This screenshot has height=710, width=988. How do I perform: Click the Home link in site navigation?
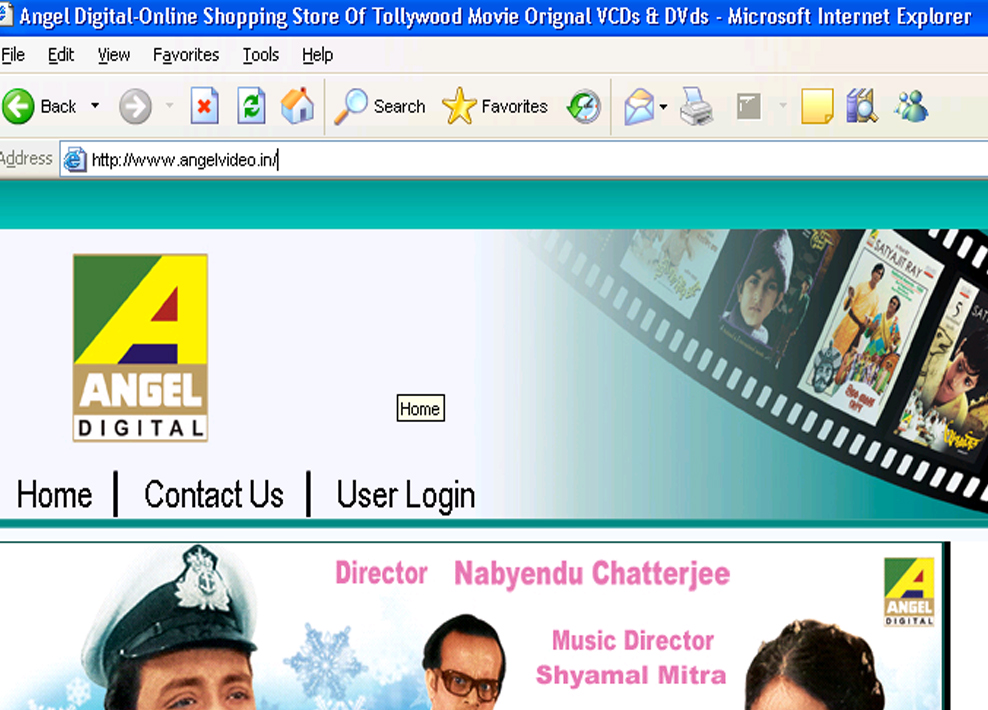tap(54, 495)
